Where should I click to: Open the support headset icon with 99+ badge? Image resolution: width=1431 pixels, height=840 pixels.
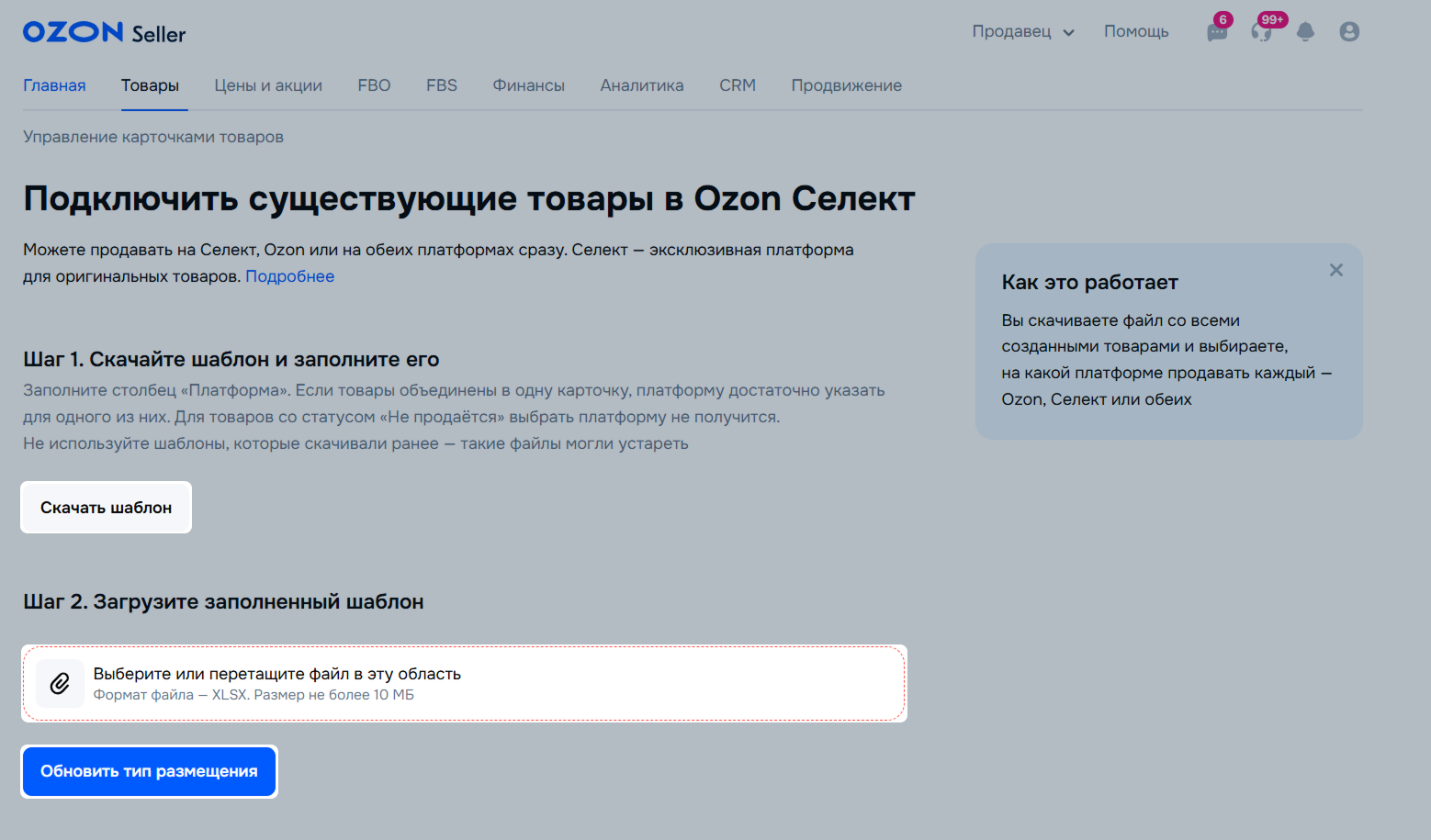[1262, 32]
